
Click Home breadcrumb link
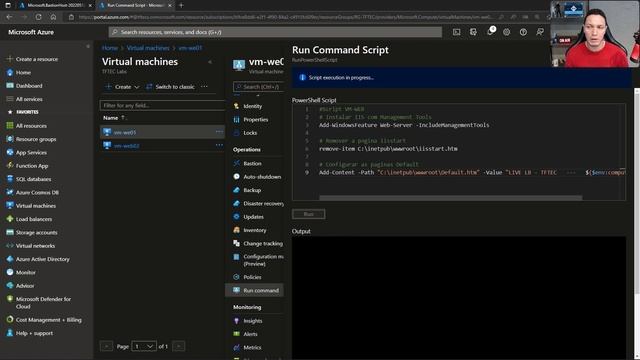click(x=109, y=48)
